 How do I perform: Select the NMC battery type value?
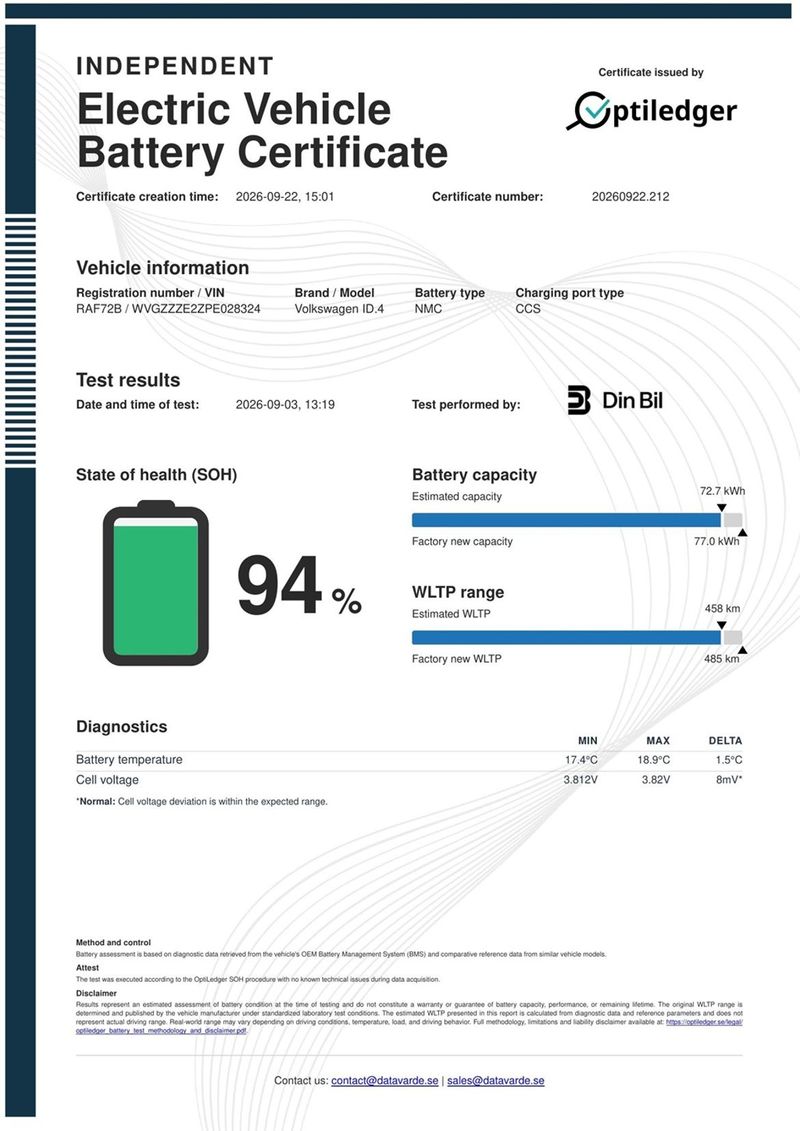[428, 309]
